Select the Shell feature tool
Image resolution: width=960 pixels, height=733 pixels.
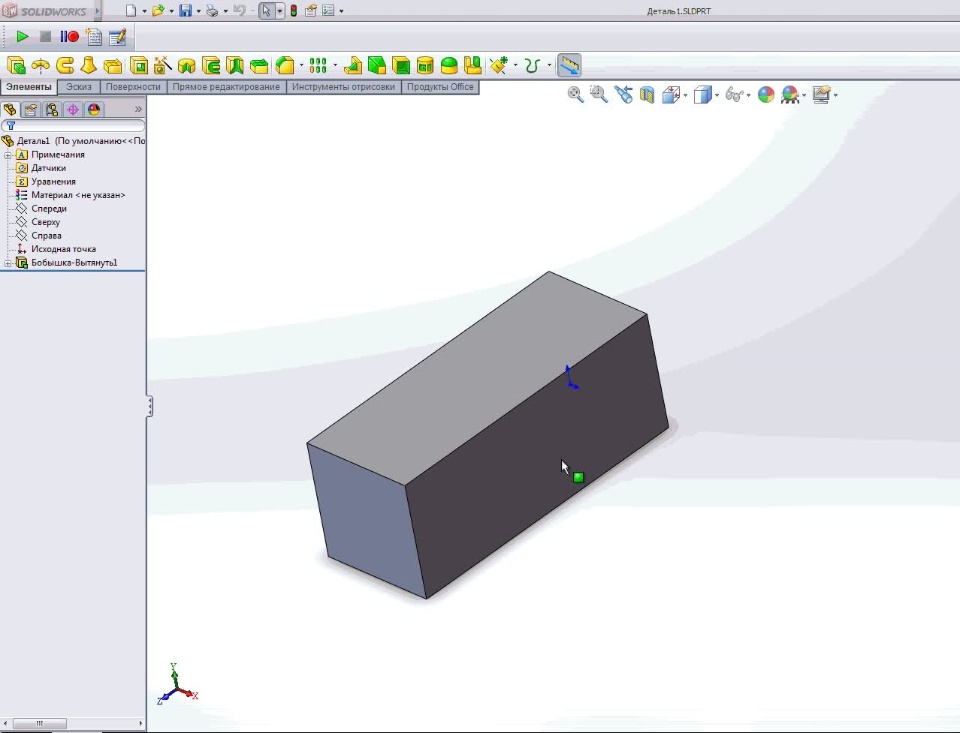(401, 65)
